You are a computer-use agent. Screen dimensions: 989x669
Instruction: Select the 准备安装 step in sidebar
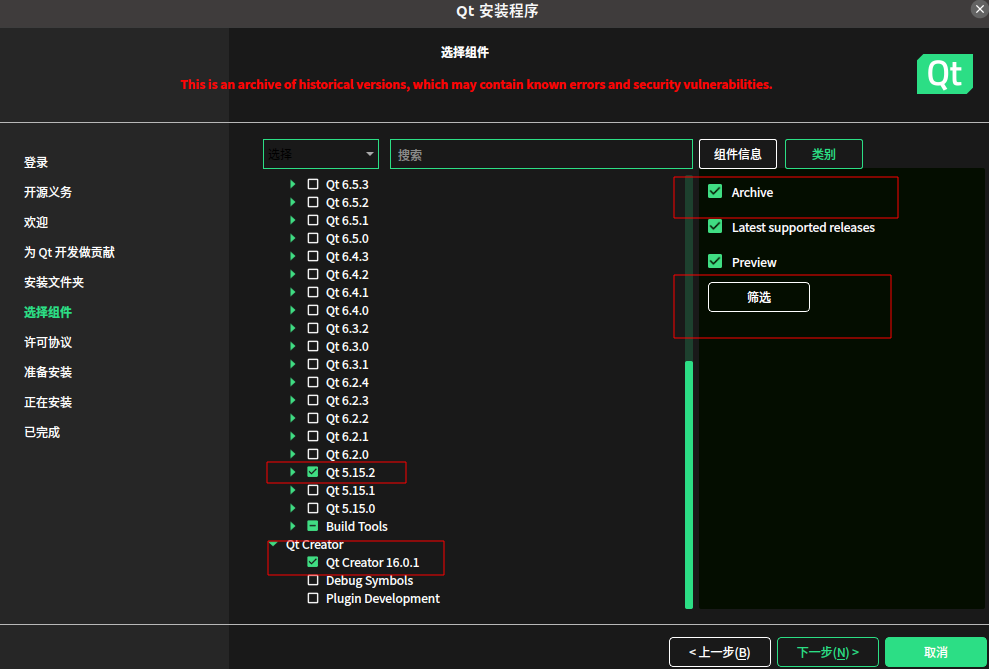pos(48,372)
